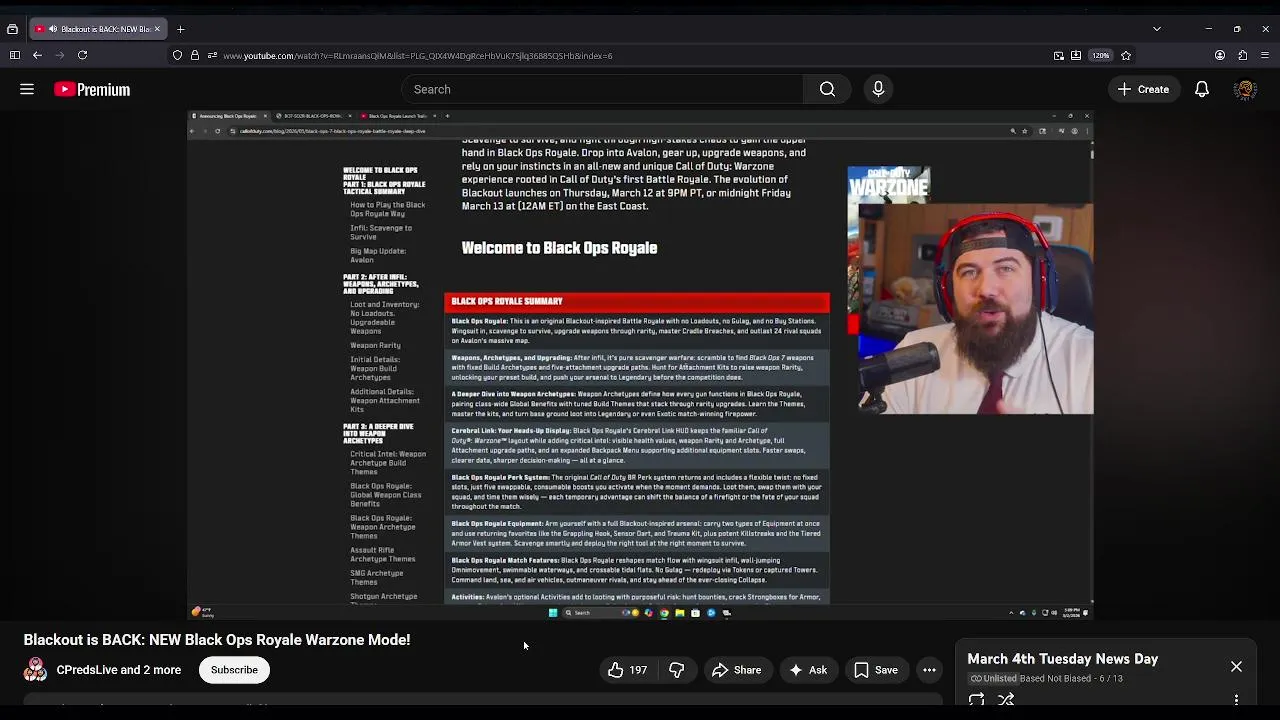Submit search with the magnifier button

click(827, 89)
